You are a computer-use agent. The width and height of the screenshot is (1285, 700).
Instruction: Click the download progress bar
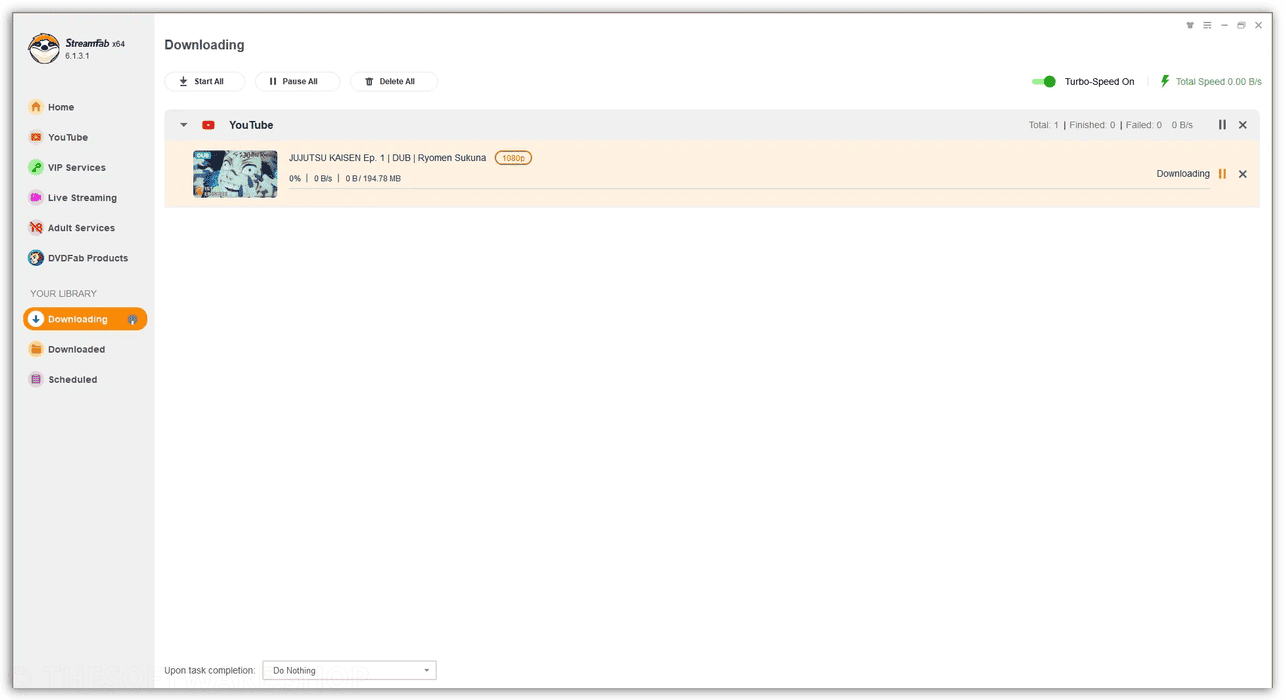(749, 188)
